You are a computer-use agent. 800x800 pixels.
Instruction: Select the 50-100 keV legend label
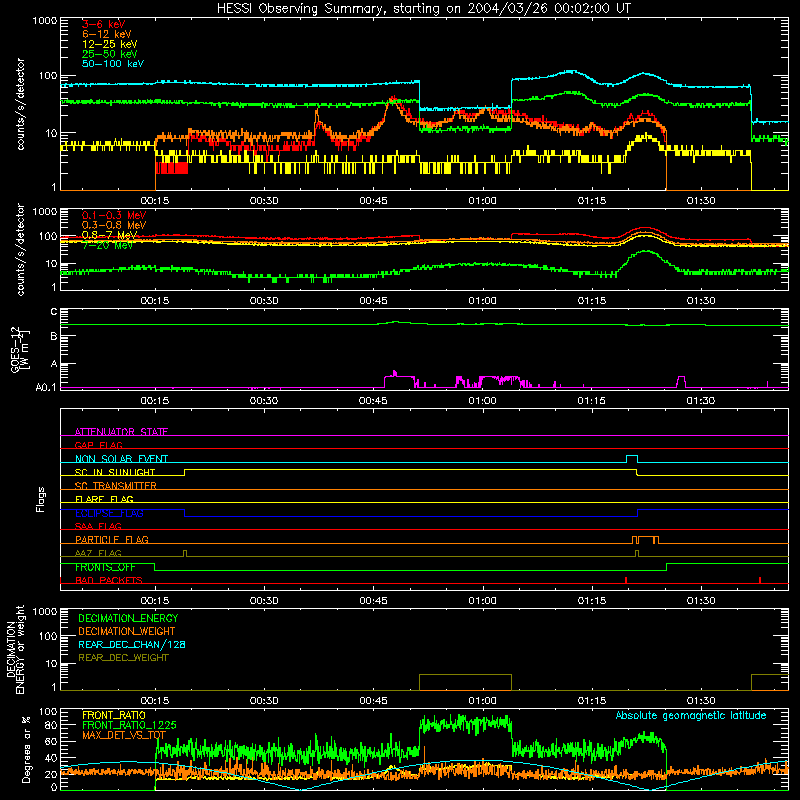coord(113,64)
